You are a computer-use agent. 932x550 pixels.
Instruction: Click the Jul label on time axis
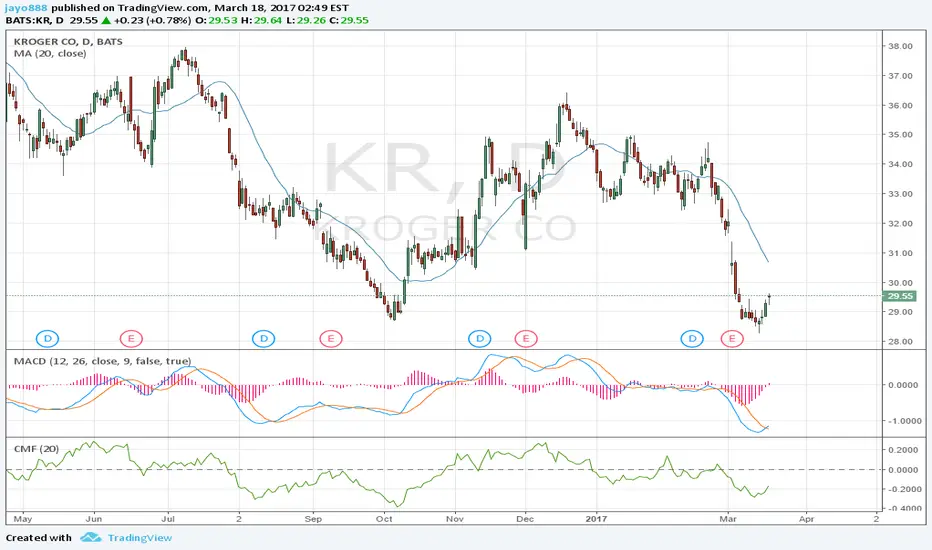click(x=168, y=519)
